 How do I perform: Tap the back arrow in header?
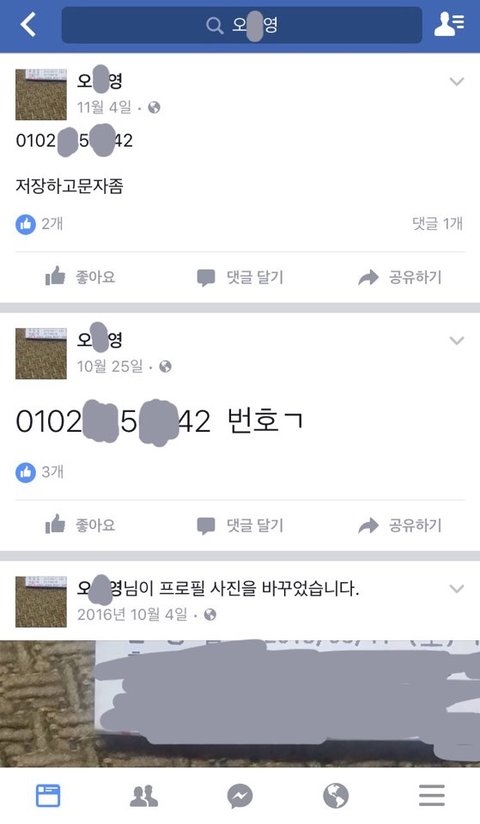28,25
